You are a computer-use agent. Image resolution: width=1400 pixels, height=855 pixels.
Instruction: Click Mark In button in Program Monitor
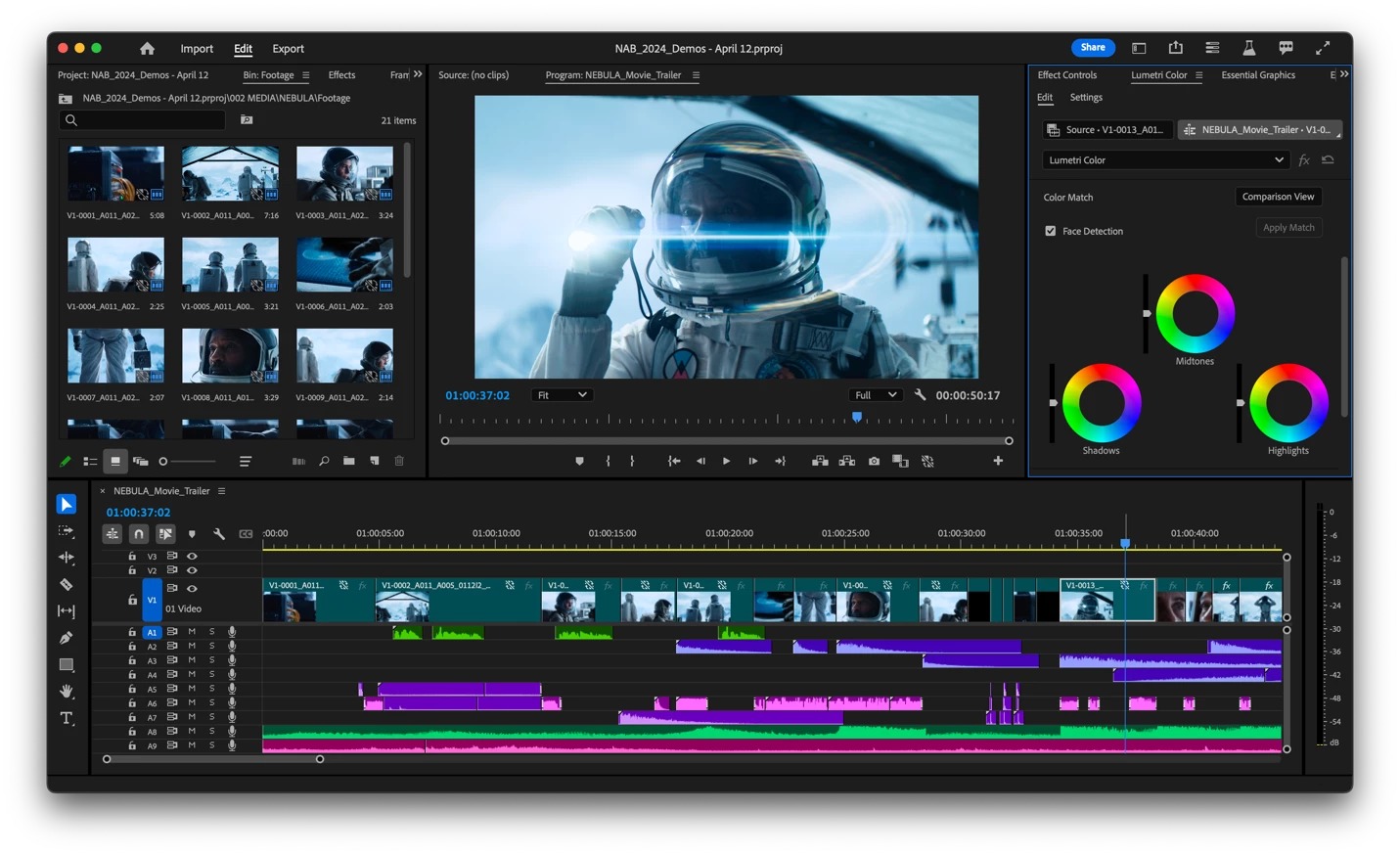[x=608, y=461]
